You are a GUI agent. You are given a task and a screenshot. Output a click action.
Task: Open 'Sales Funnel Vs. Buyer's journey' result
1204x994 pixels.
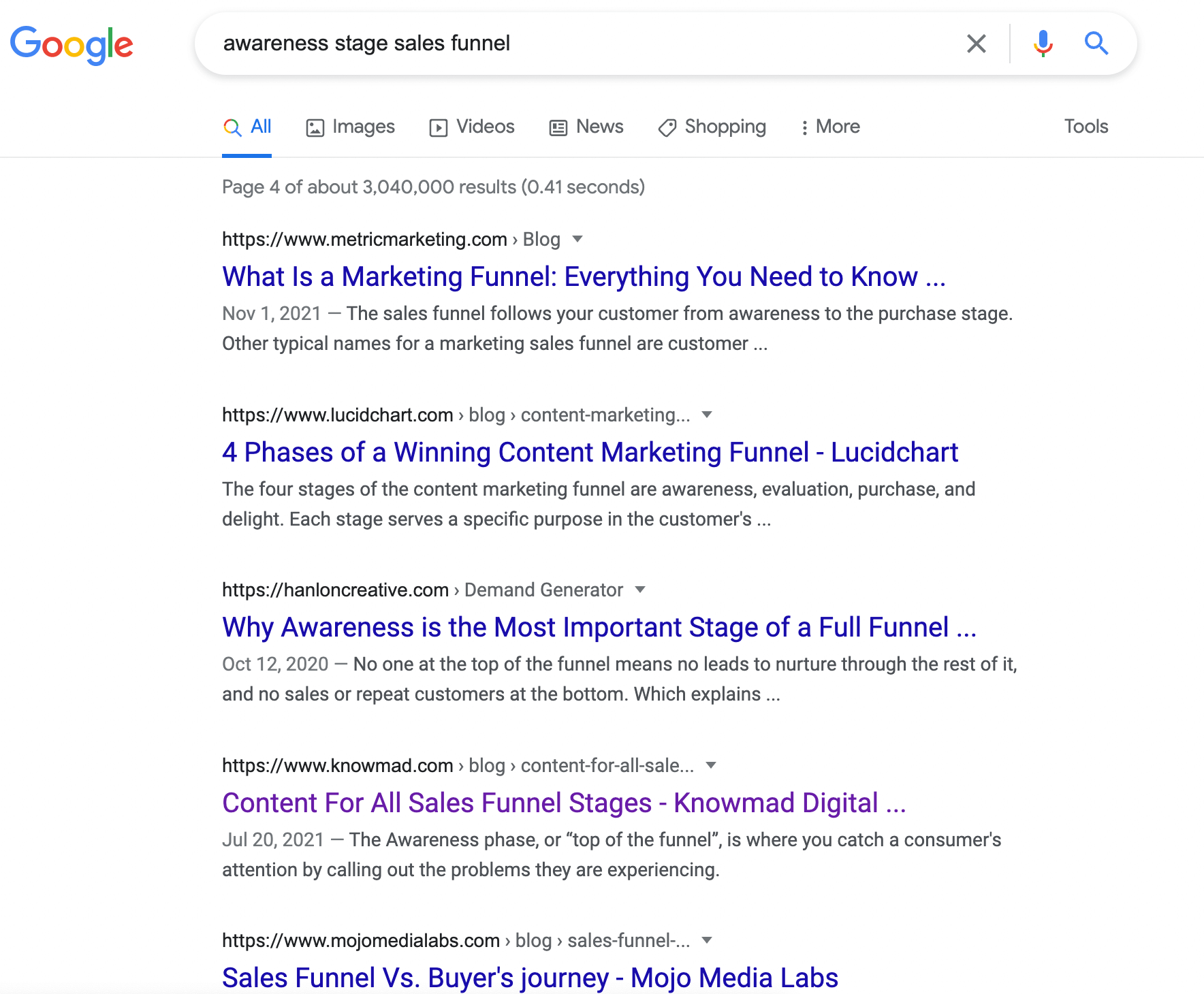click(530, 978)
